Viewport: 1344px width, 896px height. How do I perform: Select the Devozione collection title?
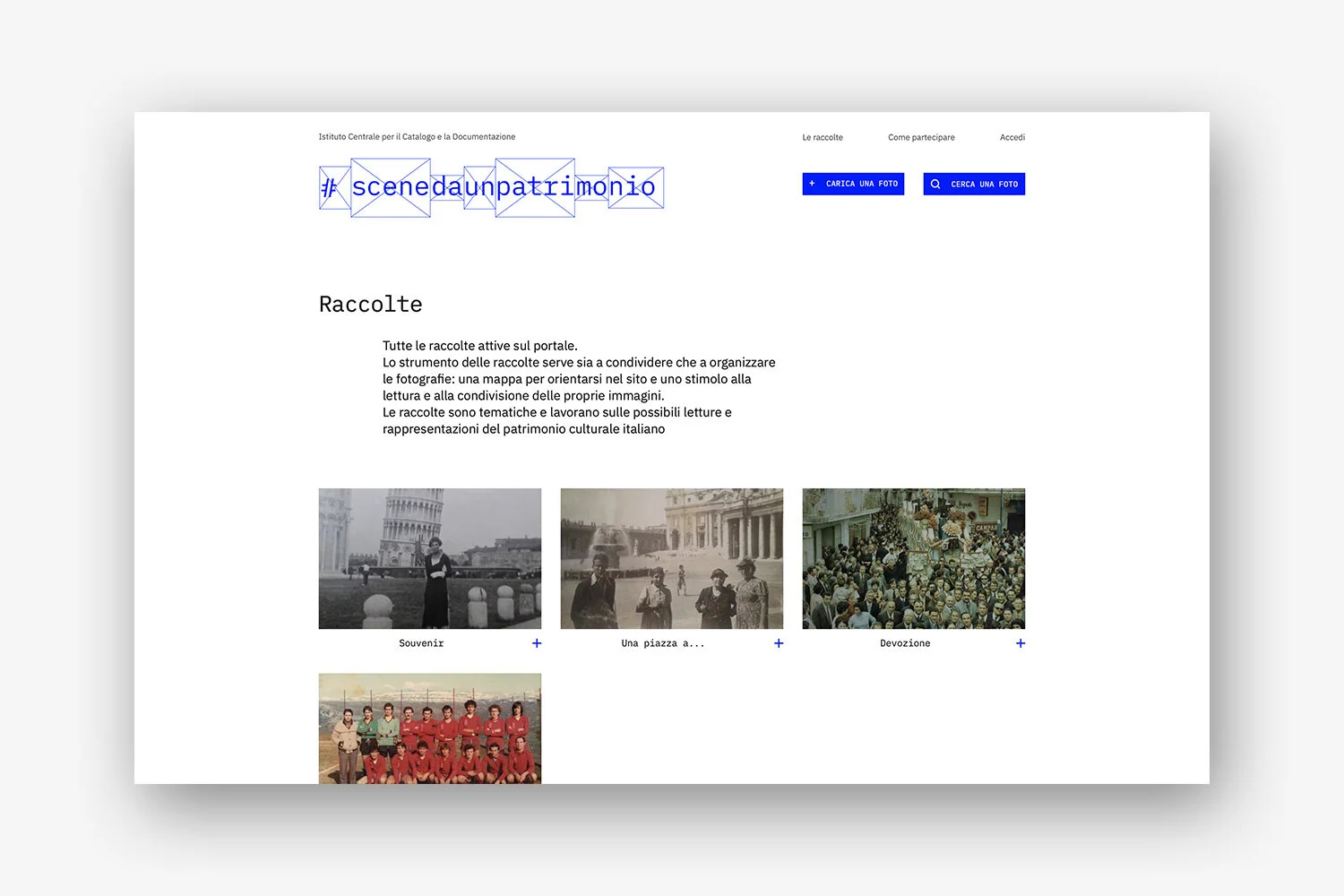click(905, 643)
